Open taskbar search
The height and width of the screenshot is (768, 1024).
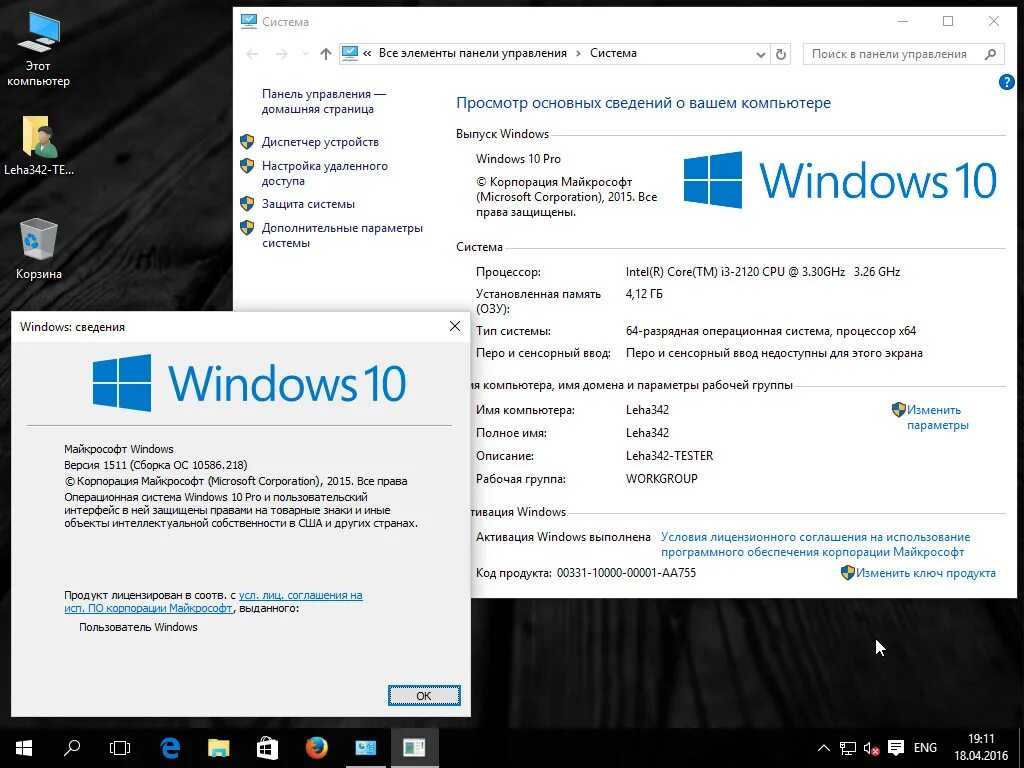[x=71, y=747]
